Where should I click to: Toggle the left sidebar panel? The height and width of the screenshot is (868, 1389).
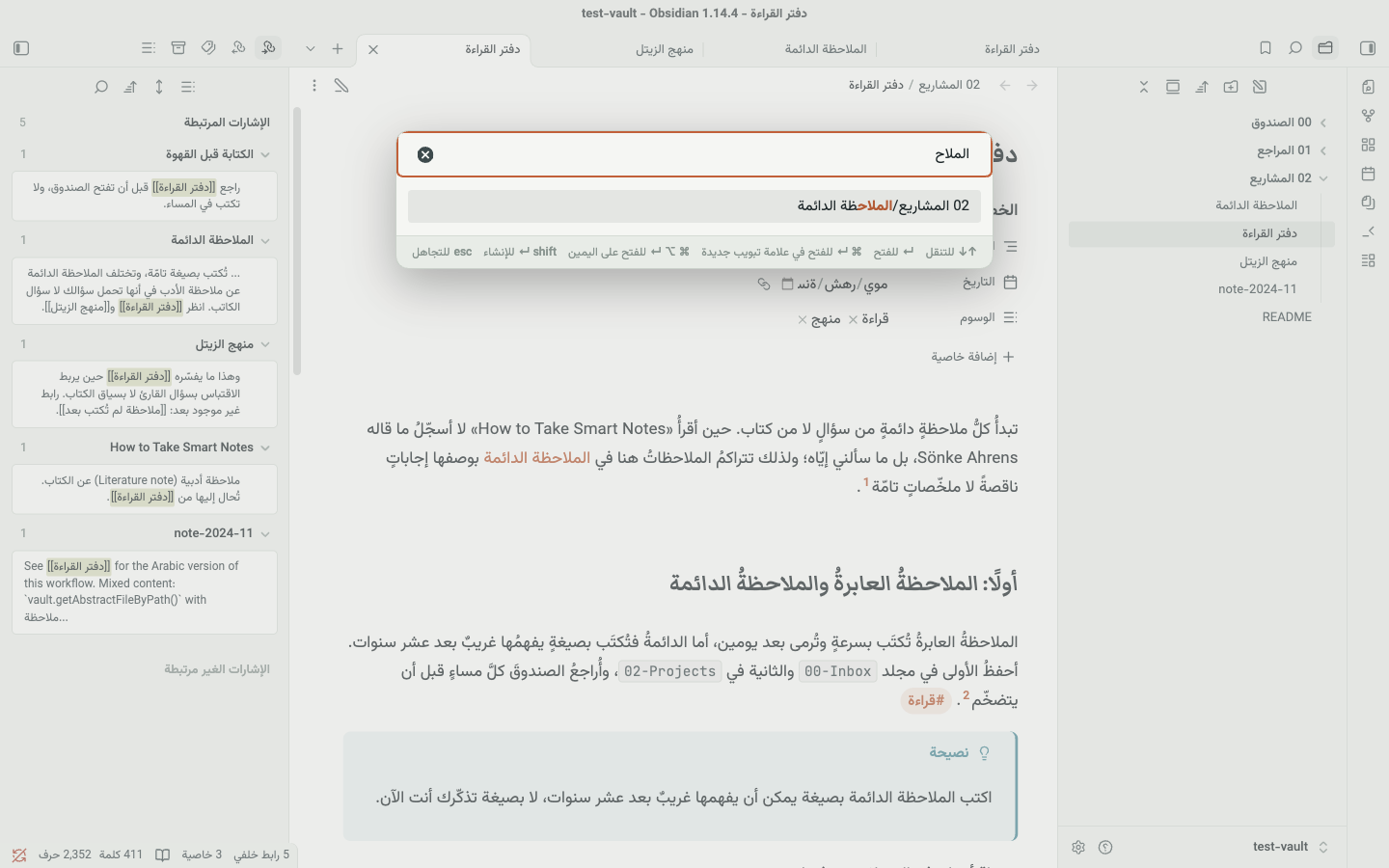click(21, 48)
